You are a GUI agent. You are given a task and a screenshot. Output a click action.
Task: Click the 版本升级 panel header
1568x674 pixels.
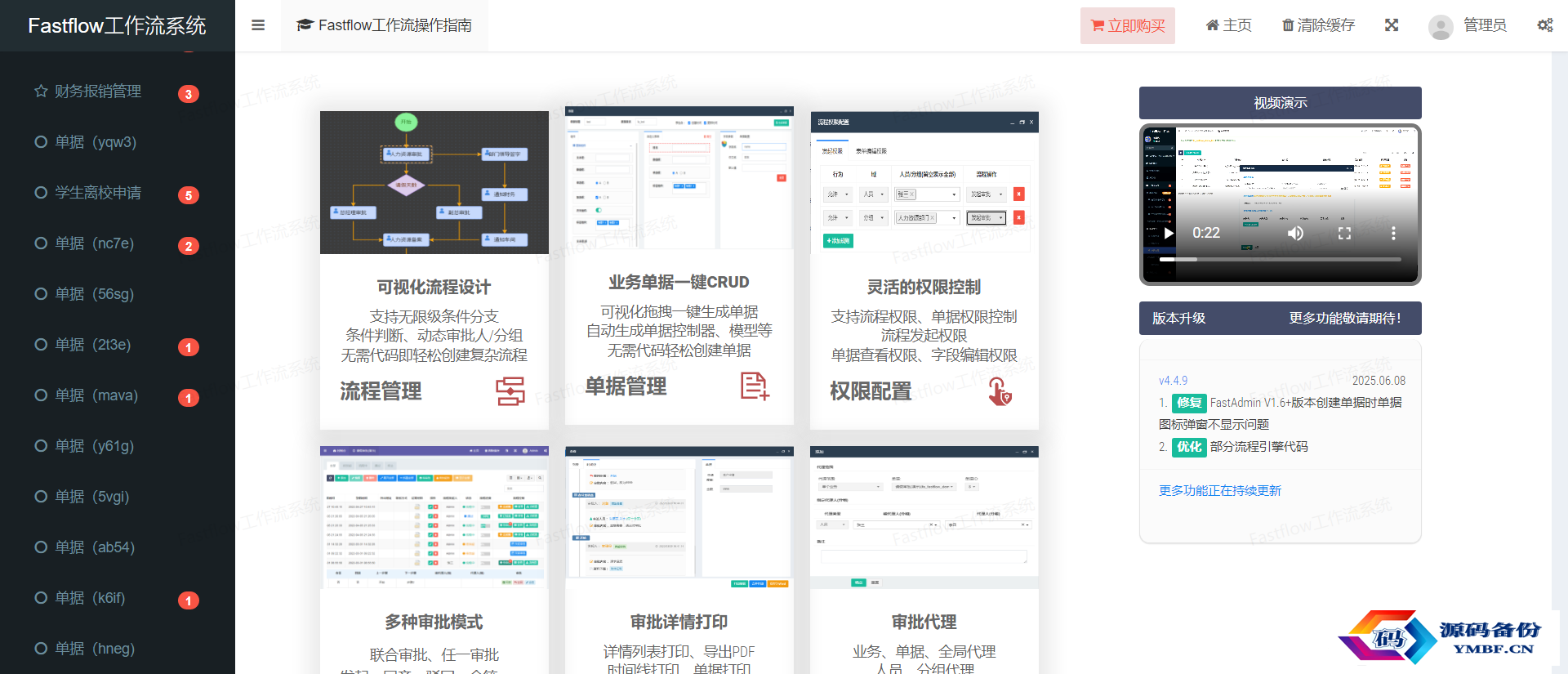tap(1281, 319)
